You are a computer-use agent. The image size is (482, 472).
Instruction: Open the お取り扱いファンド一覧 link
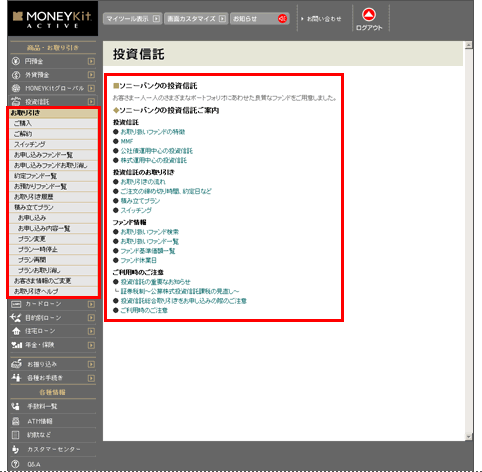[x=149, y=241]
